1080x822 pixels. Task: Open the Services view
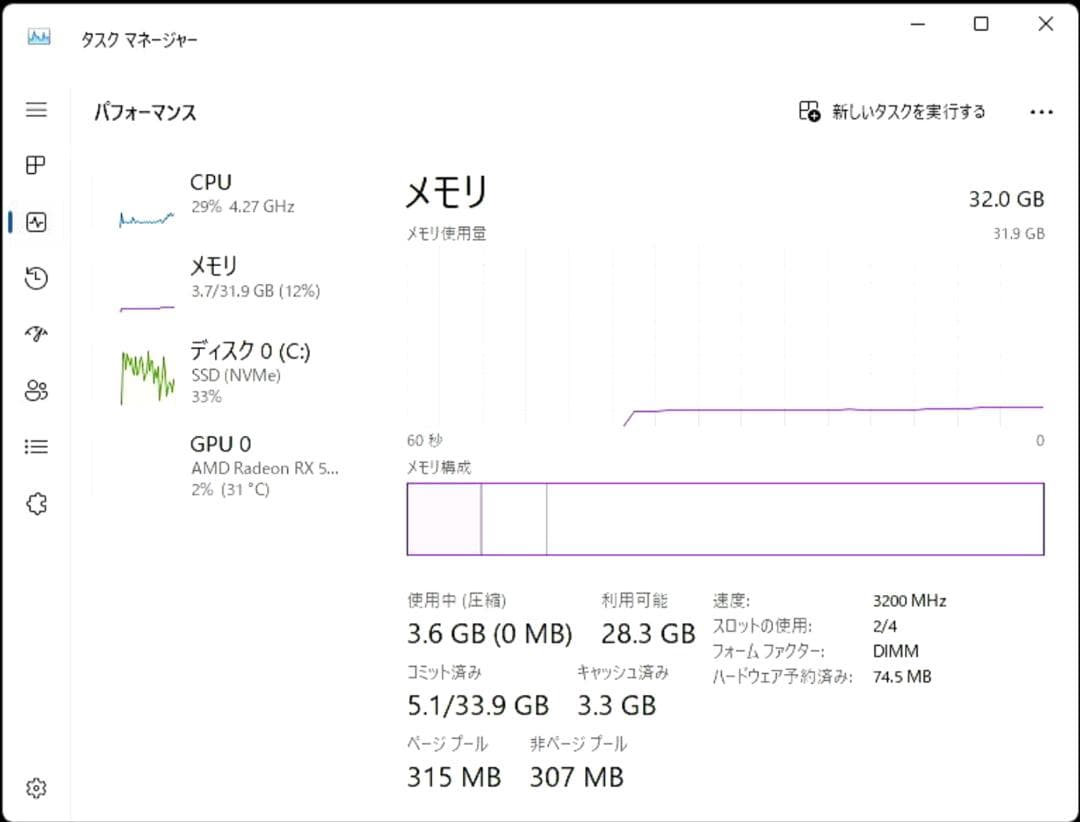pos(36,504)
